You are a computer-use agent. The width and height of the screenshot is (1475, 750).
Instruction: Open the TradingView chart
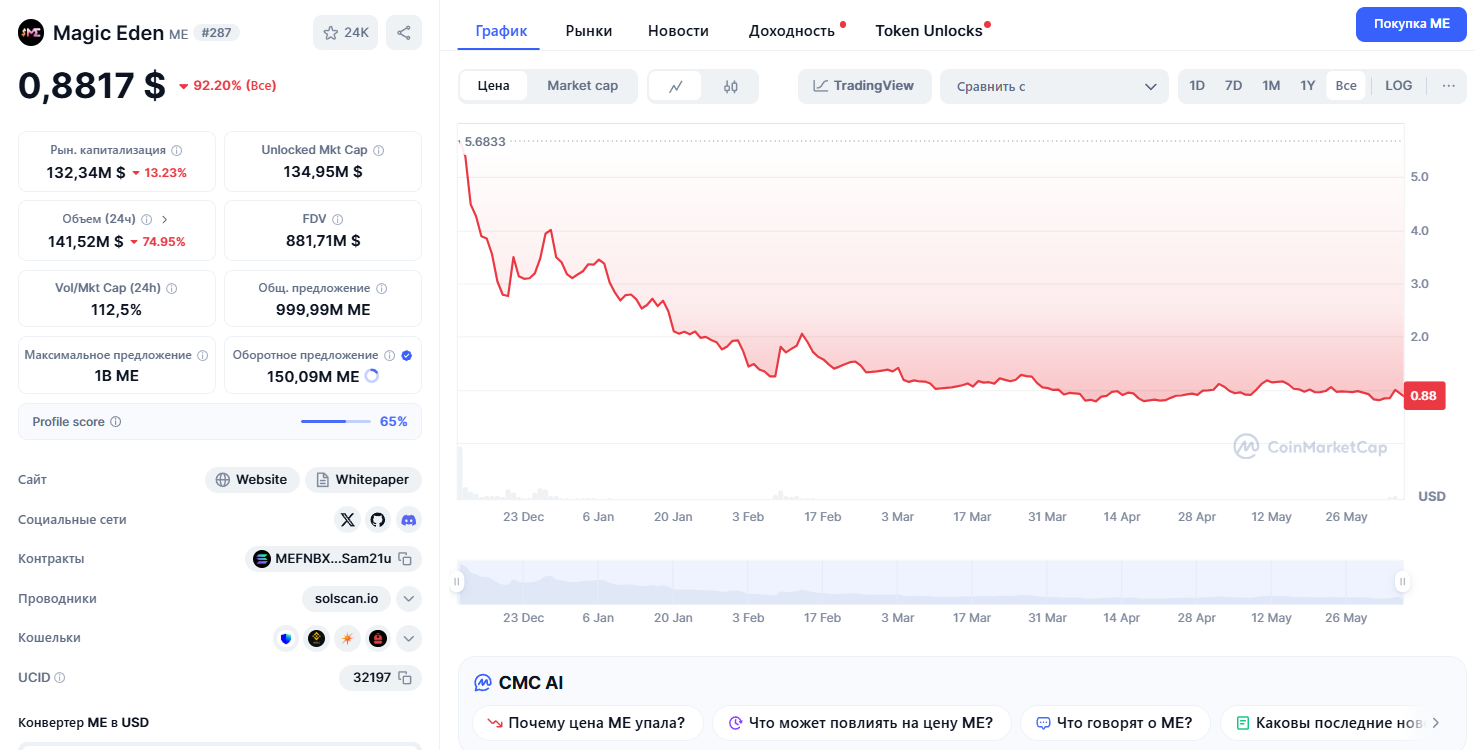(864, 86)
